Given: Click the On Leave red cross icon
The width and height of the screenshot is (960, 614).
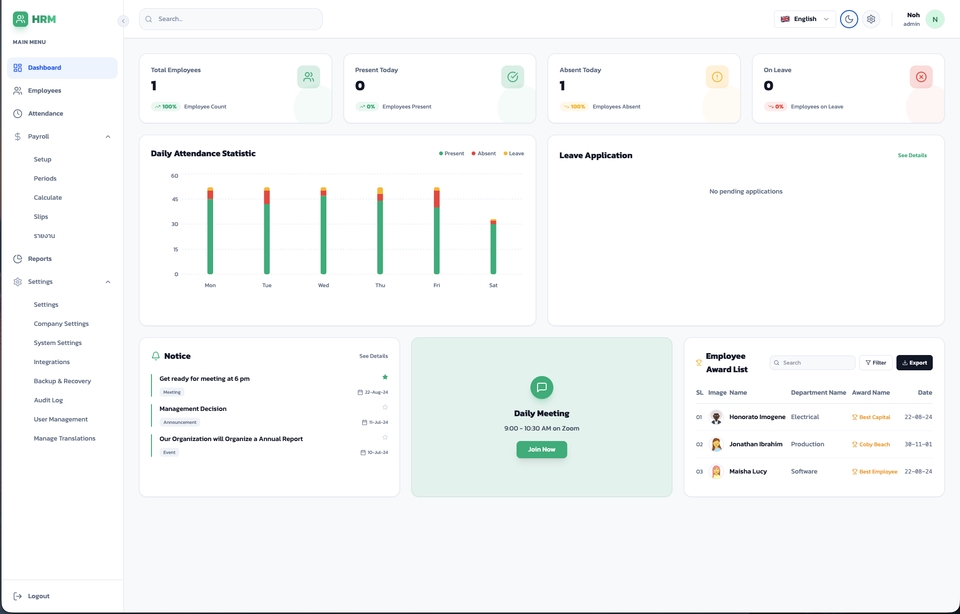Looking at the screenshot, I should point(920,77).
